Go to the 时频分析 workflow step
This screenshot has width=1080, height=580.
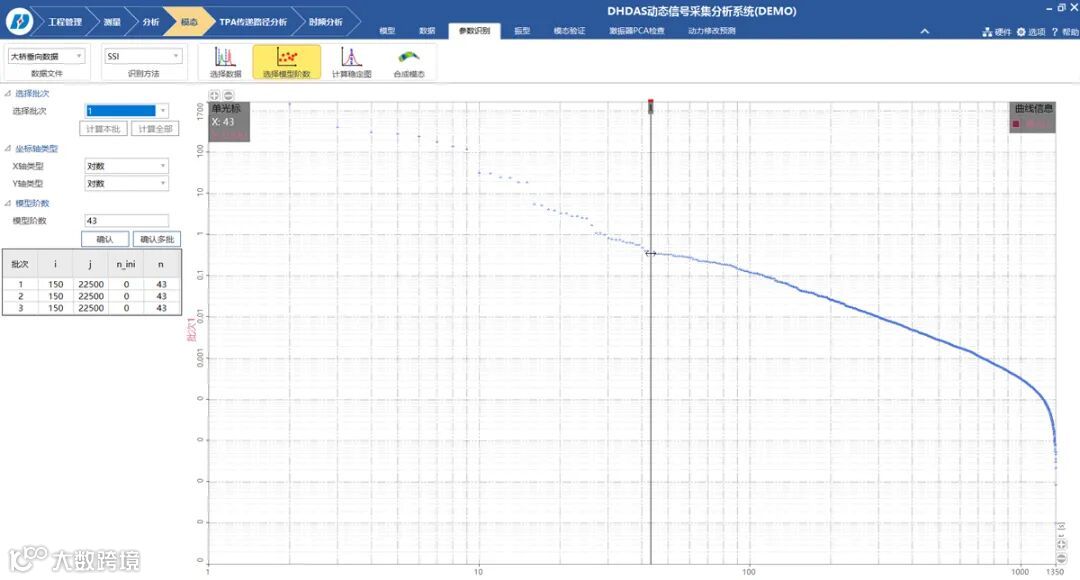pyautogui.click(x=325, y=22)
